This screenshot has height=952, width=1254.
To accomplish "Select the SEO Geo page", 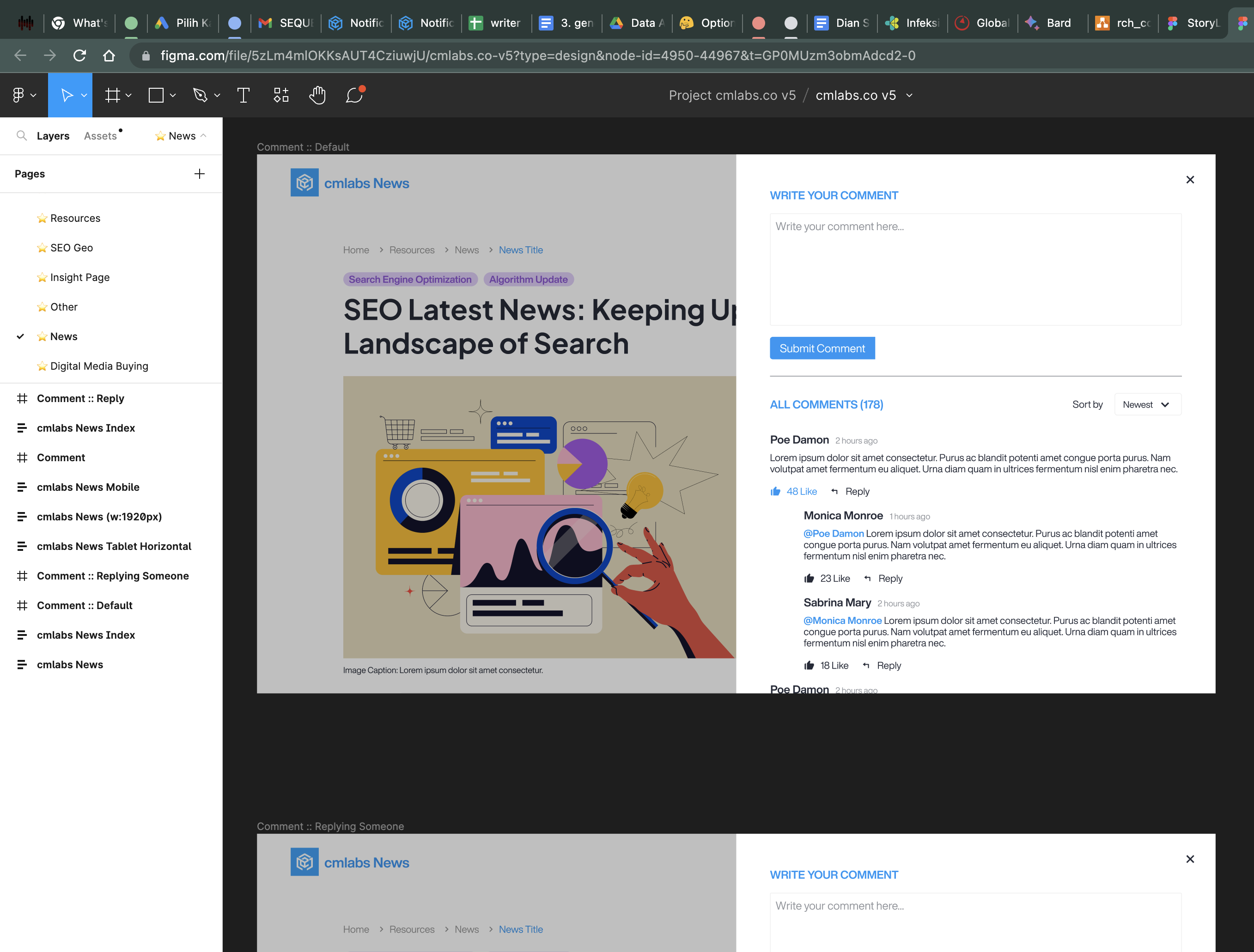I will [72, 248].
